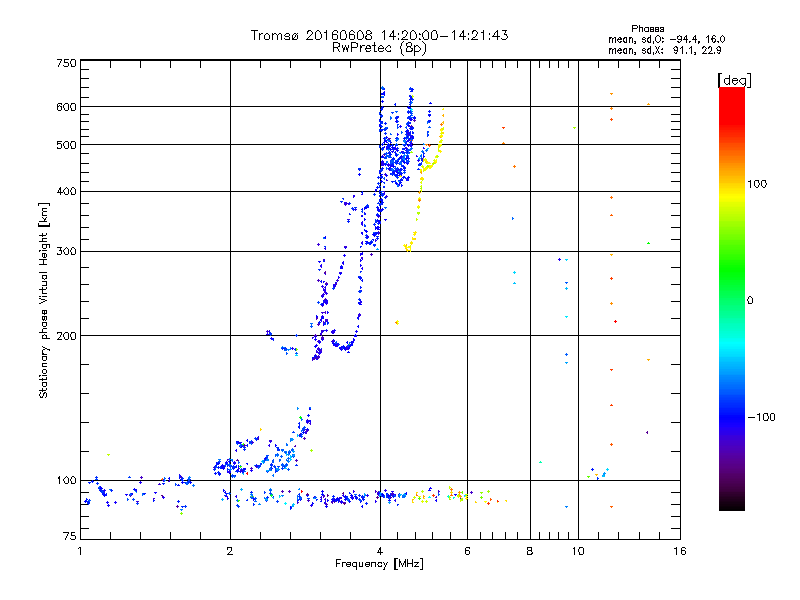This screenshot has width=800, height=600.
Task: Click the y-axis tick label "200"
Action: click(x=67, y=336)
